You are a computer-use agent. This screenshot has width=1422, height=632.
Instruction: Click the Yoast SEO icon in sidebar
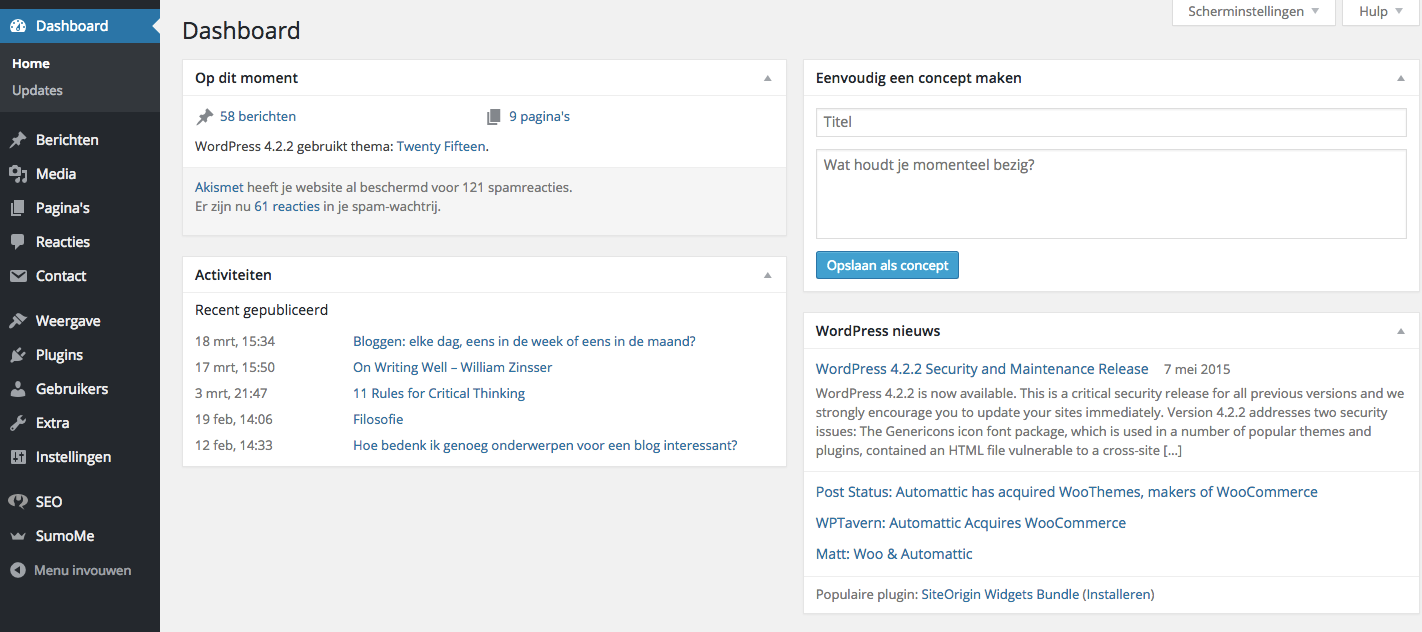pos(18,502)
